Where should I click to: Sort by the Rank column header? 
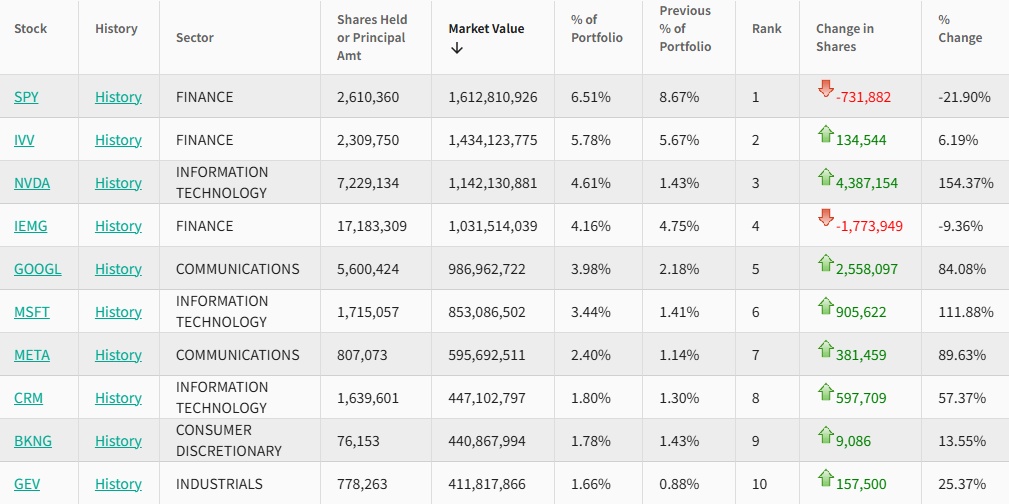click(767, 28)
